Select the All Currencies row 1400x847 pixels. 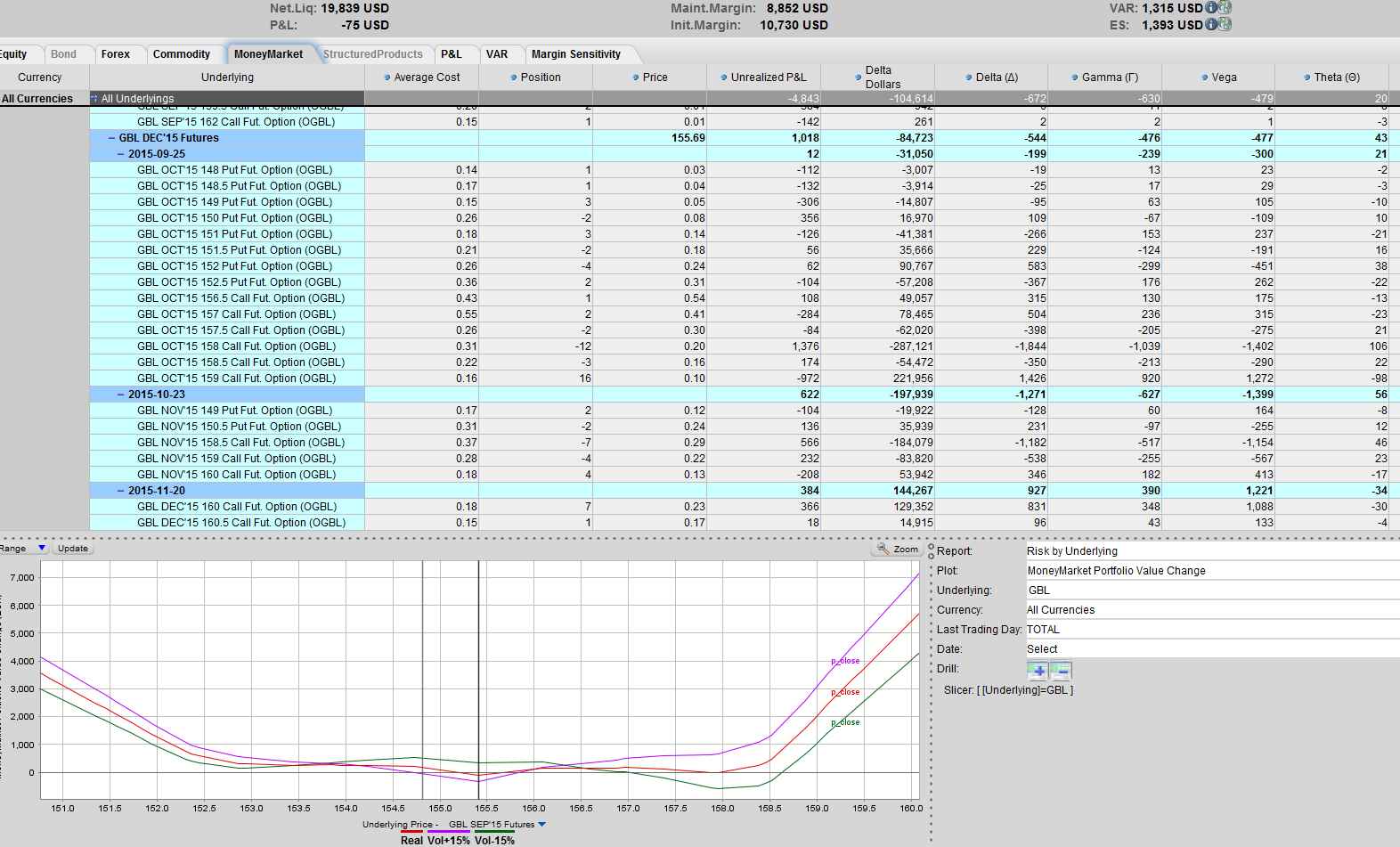coord(45,99)
